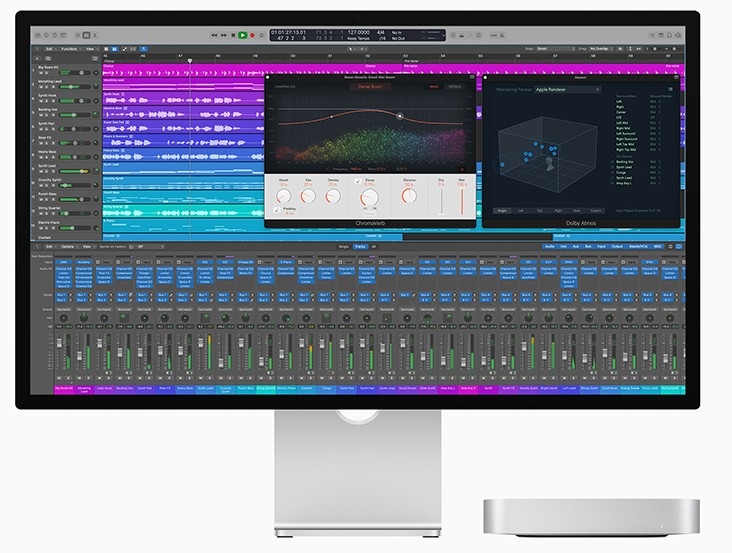This screenshot has width=732, height=553.
Task: Mute the Big Room Kit track
Action: pyautogui.click(x=41, y=73)
